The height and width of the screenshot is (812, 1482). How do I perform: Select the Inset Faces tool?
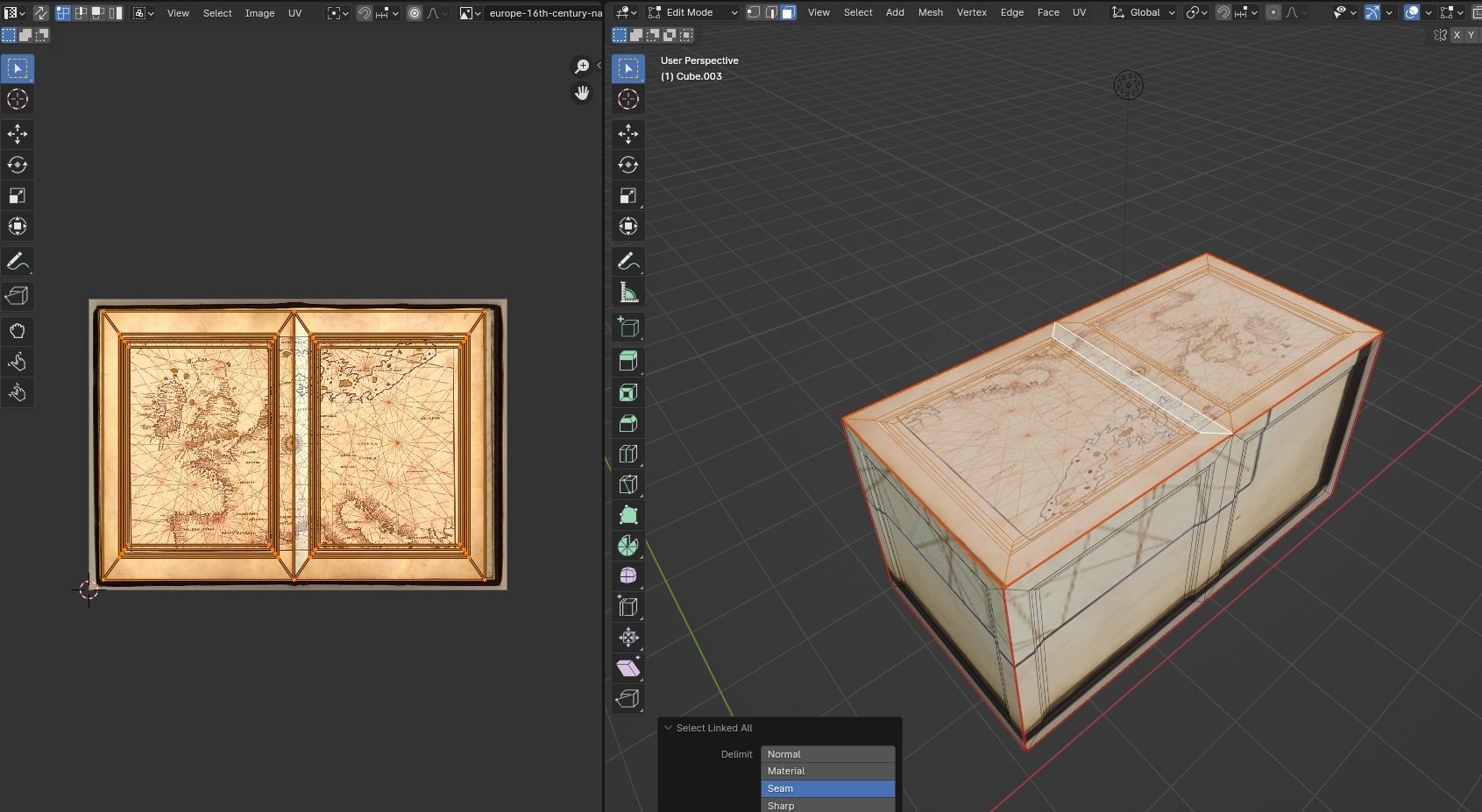[x=628, y=392]
